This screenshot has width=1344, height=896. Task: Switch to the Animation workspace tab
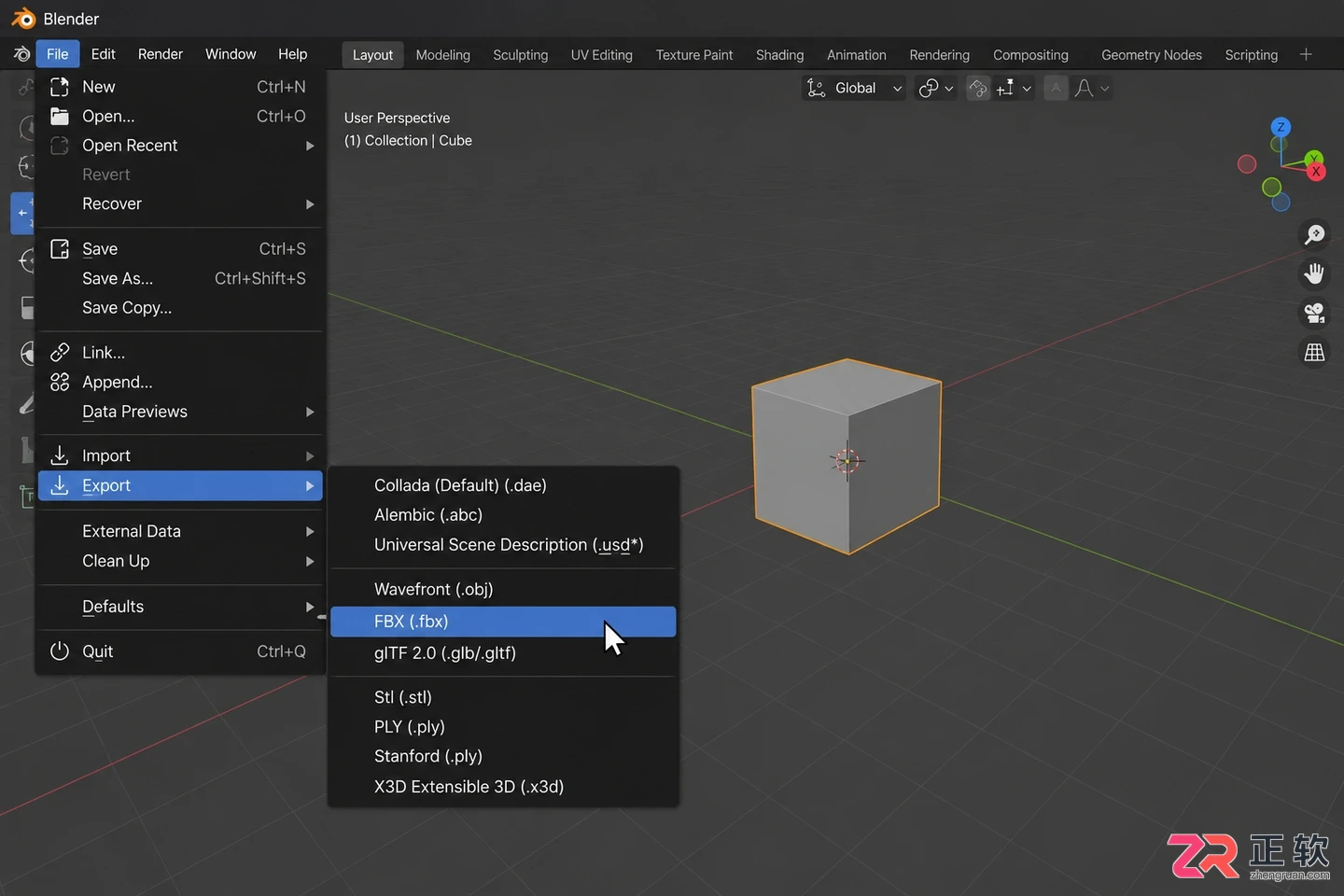tap(857, 55)
